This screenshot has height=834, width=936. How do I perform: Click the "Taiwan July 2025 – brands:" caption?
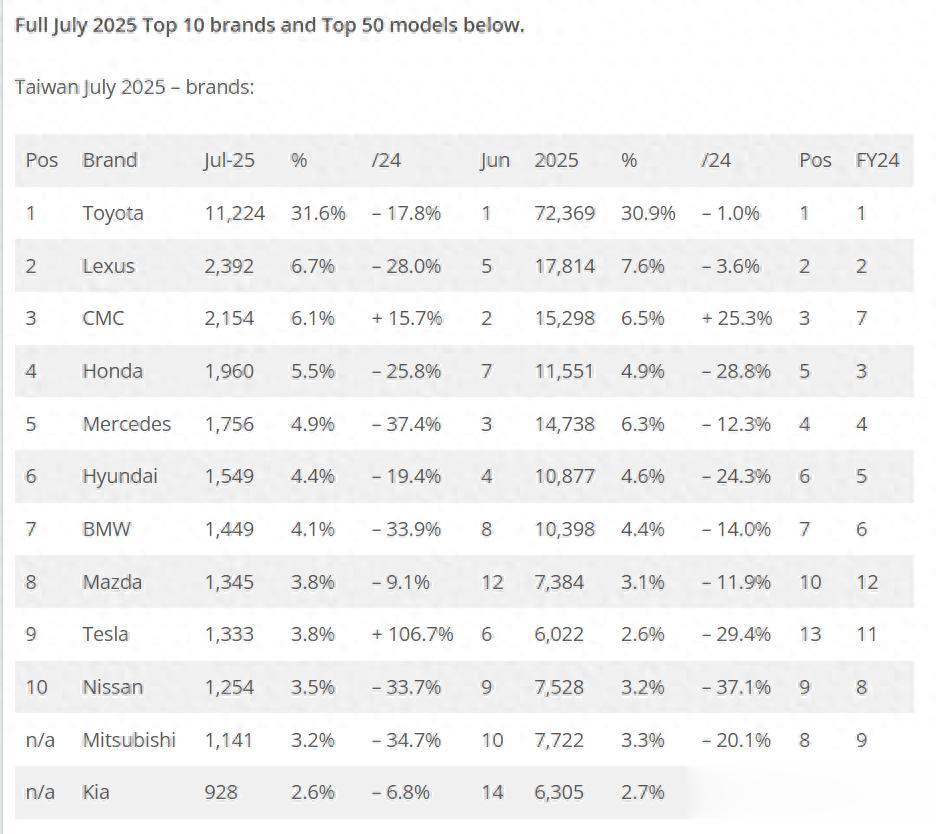(x=134, y=87)
